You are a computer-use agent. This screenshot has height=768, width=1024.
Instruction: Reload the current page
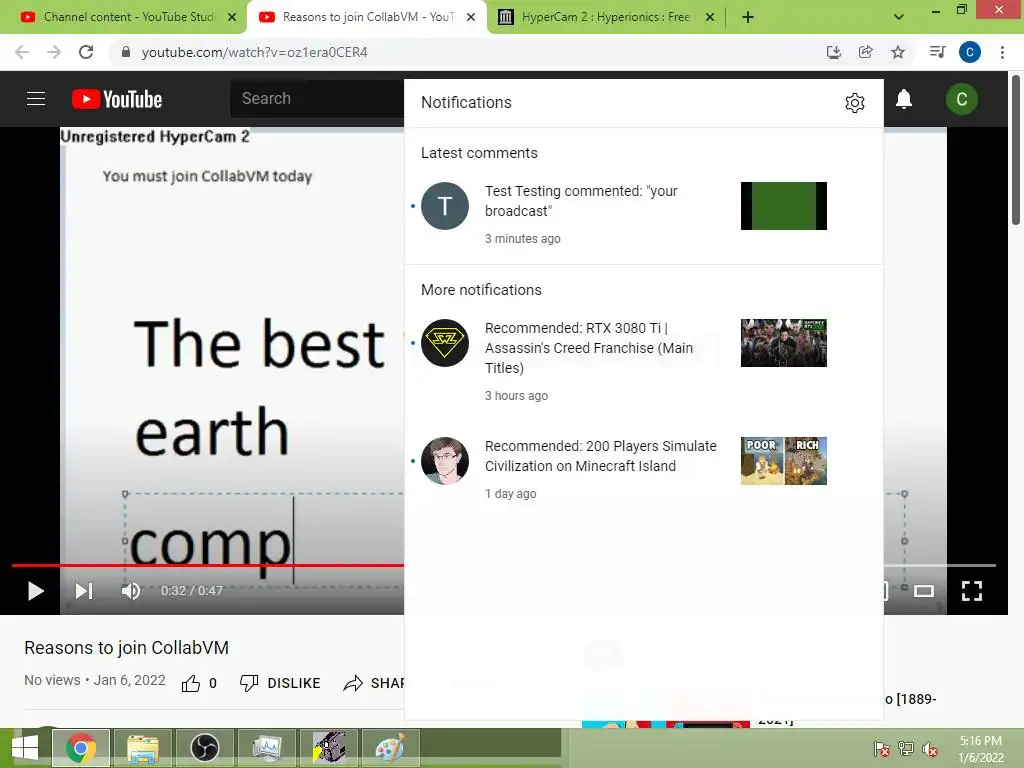click(x=86, y=52)
